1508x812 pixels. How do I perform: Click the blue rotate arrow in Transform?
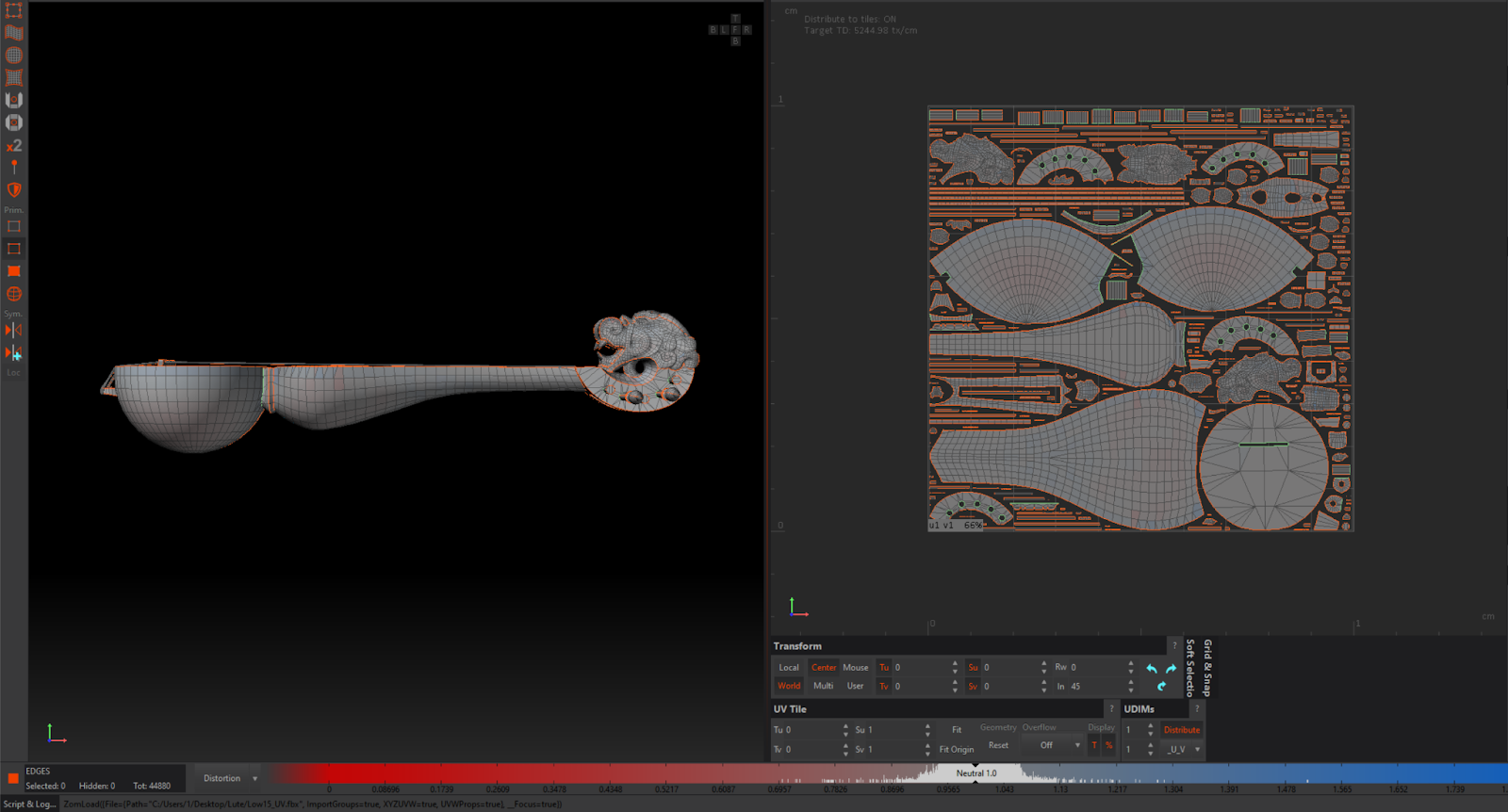1161,686
